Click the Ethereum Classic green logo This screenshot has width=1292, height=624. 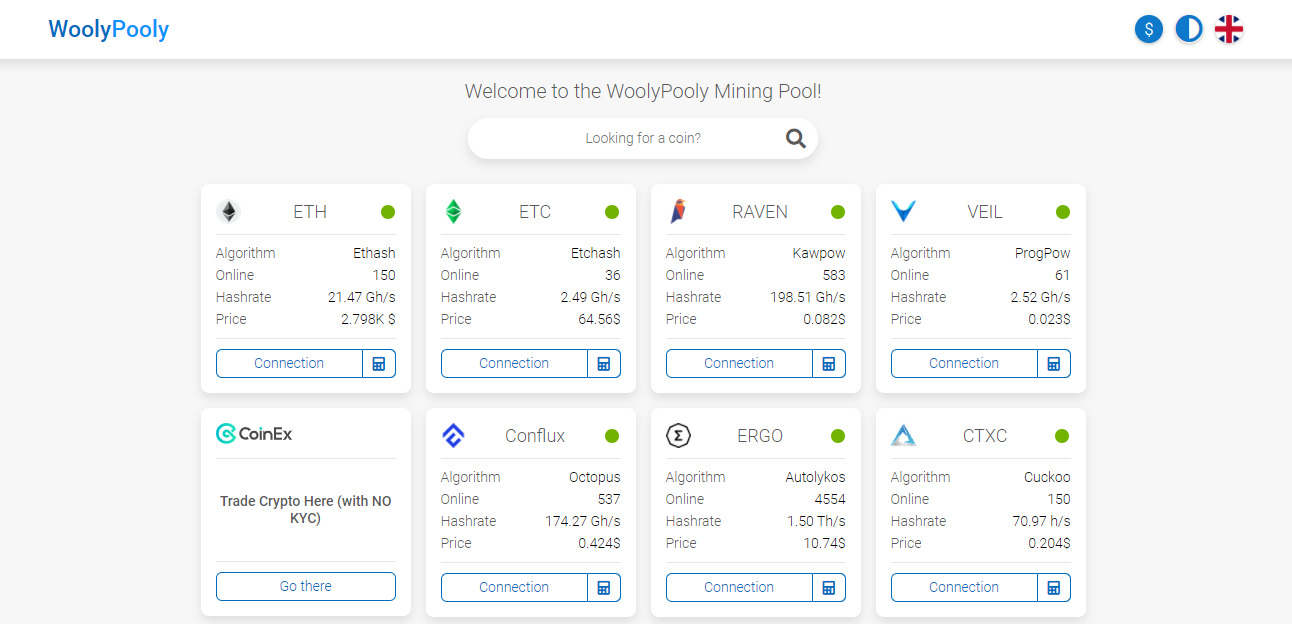[453, 212]
